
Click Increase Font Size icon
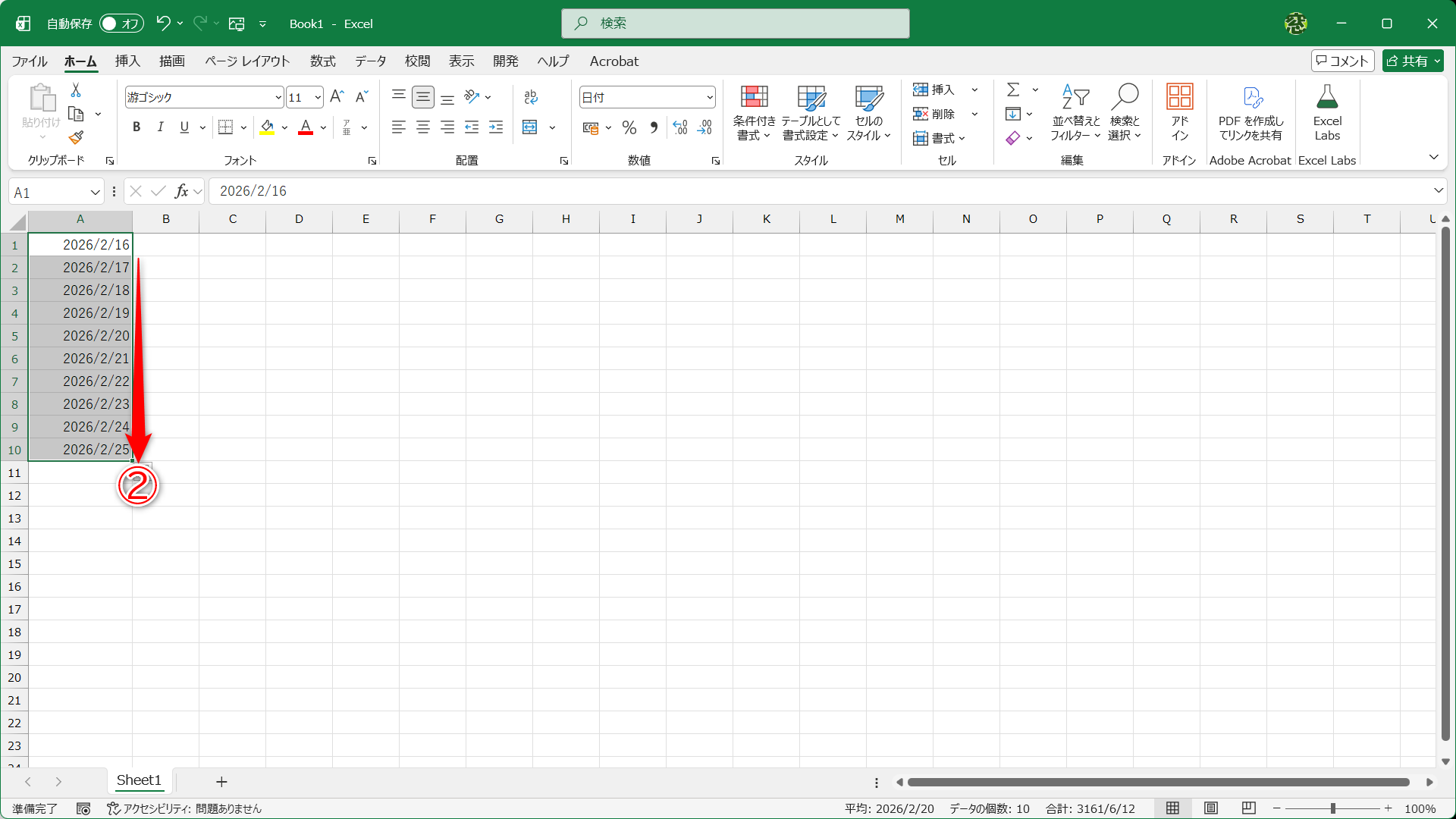(337, 97)
